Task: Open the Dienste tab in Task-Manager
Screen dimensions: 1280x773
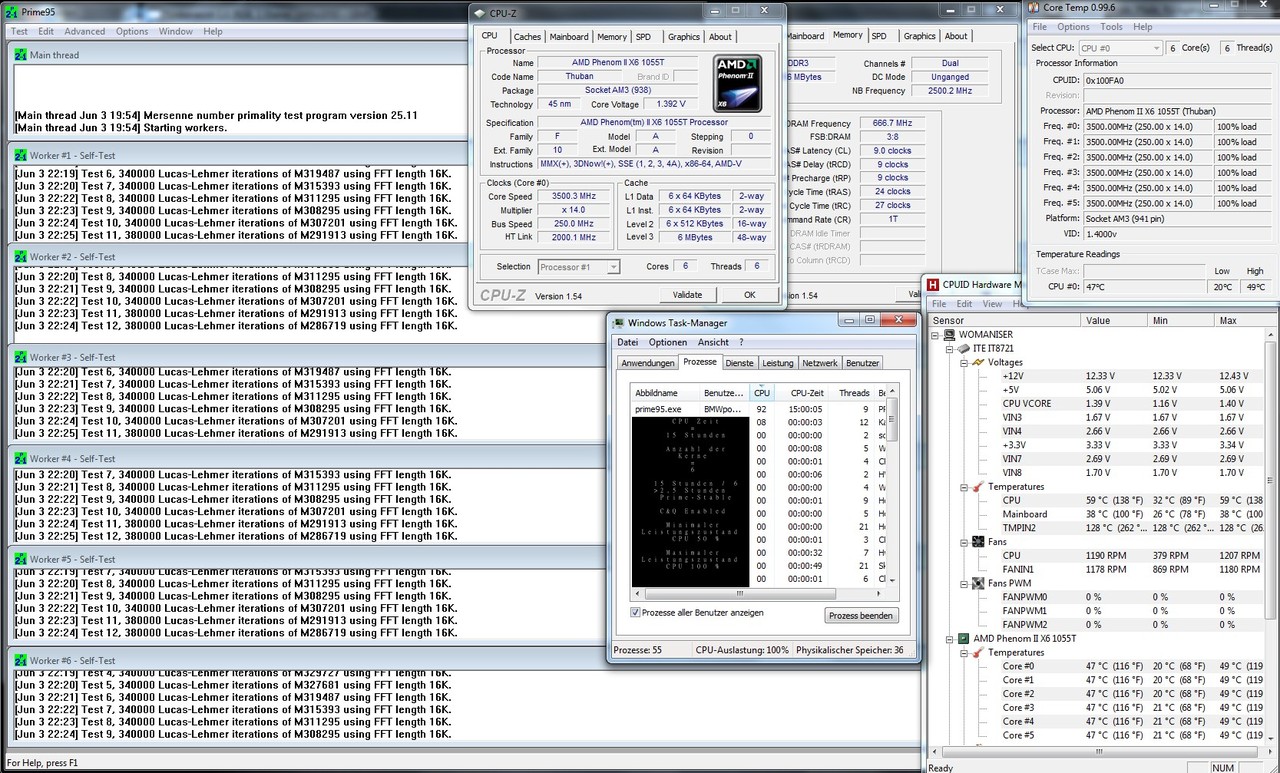Action: click(x=740, y=363)
